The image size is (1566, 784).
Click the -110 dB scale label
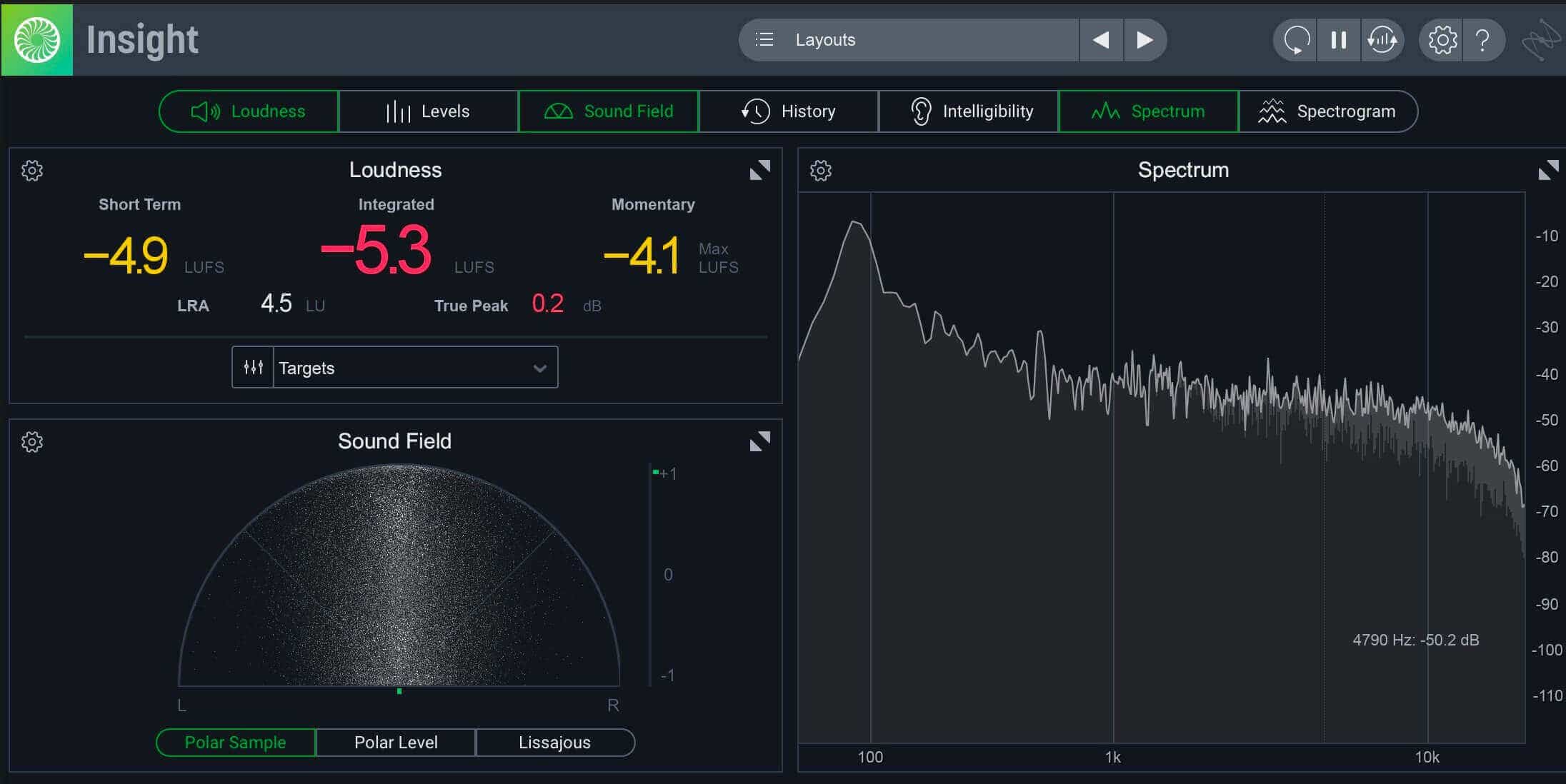click(x=1547, y=695)
